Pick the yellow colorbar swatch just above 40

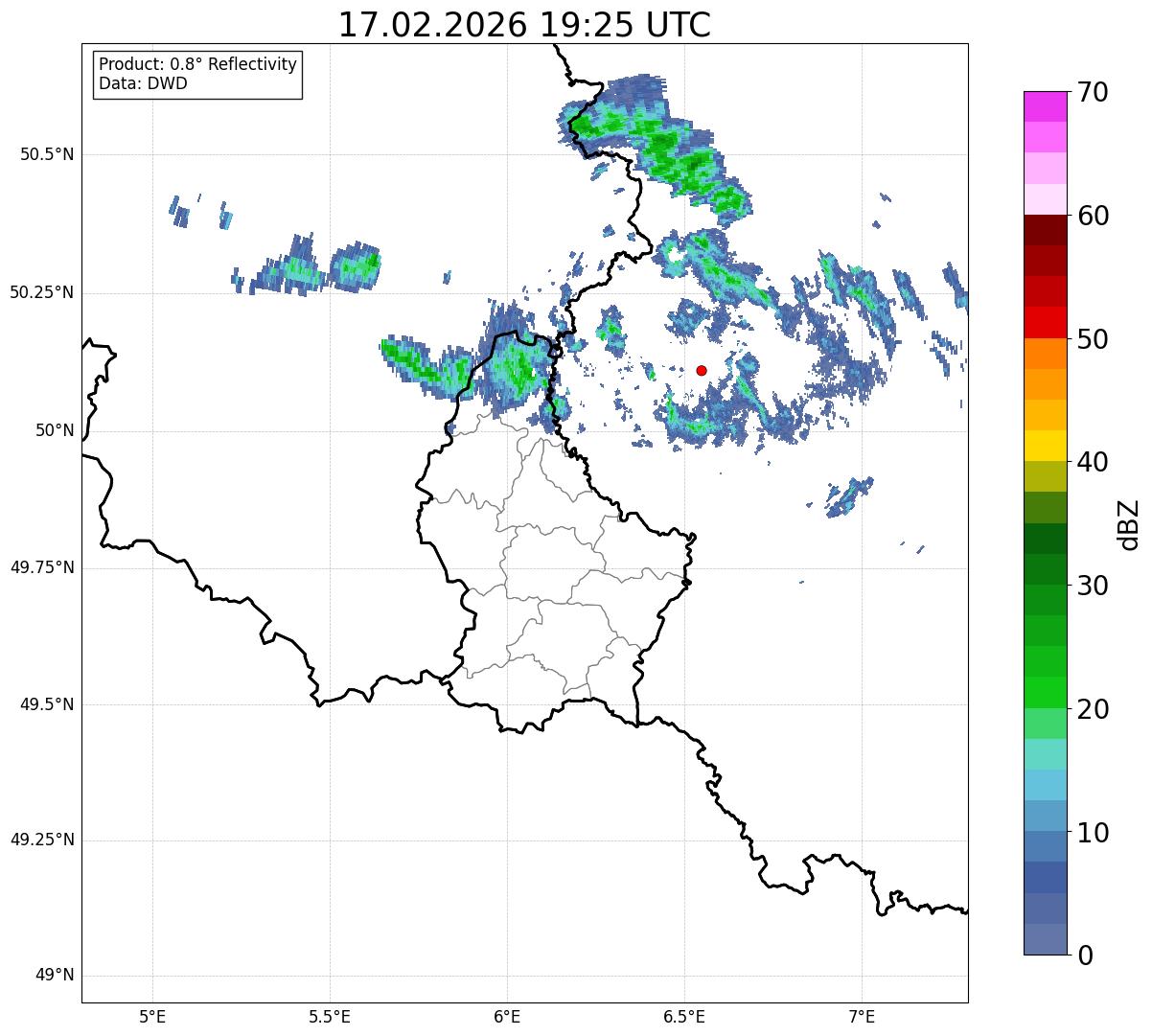[x=1046, y=446]
